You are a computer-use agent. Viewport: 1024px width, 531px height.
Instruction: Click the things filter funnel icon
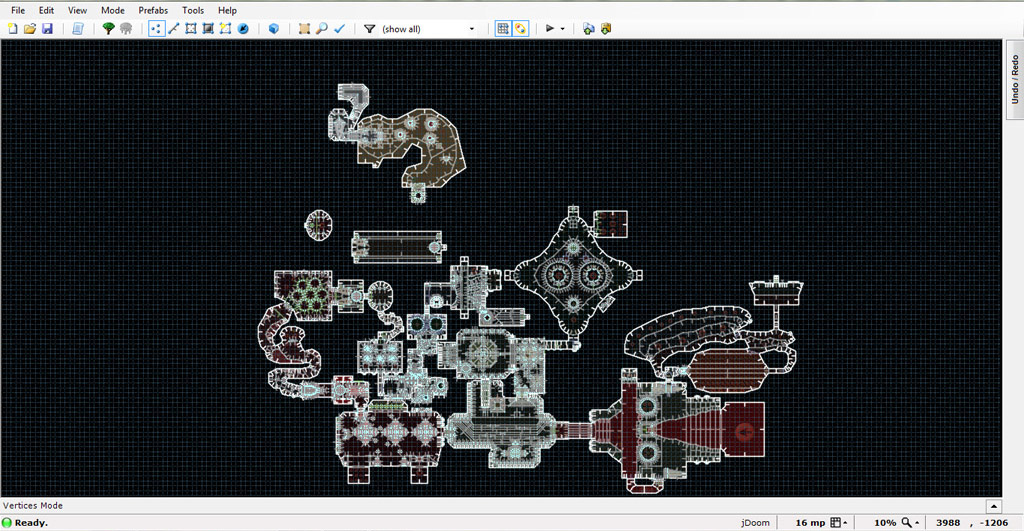[369, 29]
